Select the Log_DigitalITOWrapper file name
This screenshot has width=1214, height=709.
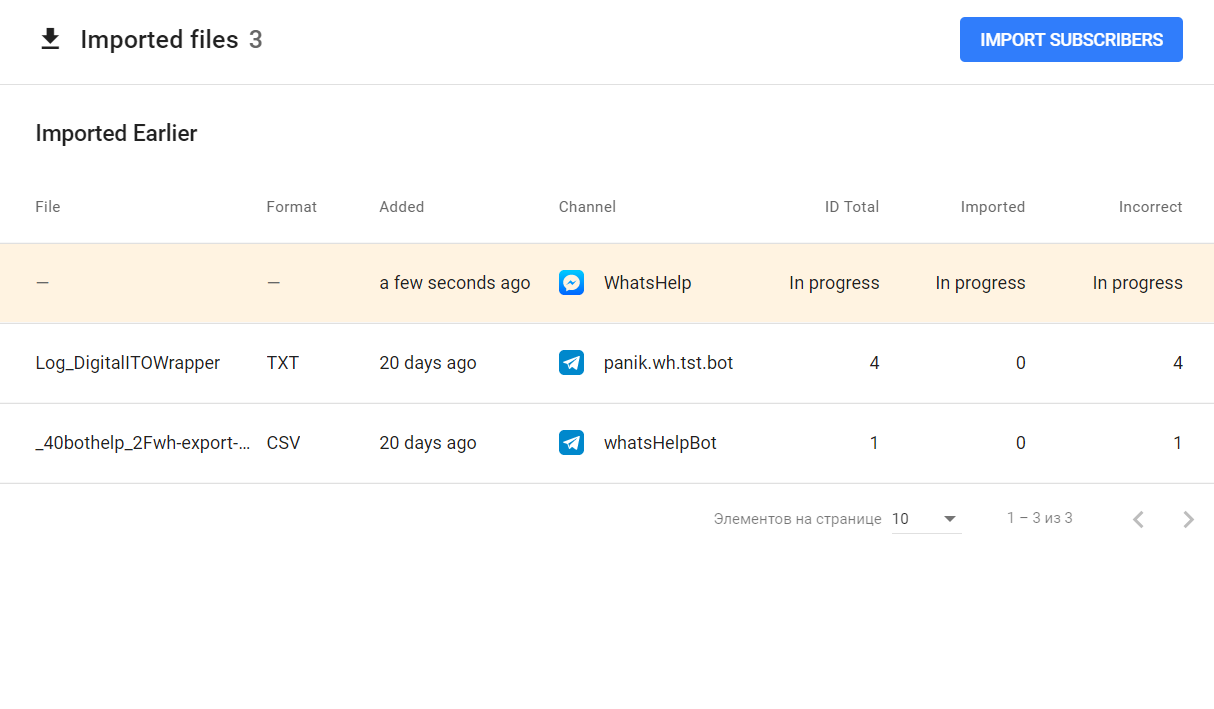point(128,363)
